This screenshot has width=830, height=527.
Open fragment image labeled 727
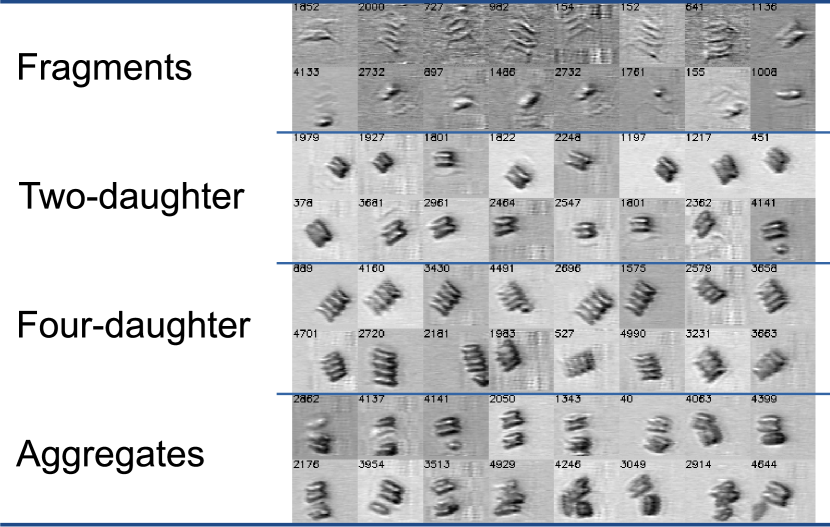456,34
